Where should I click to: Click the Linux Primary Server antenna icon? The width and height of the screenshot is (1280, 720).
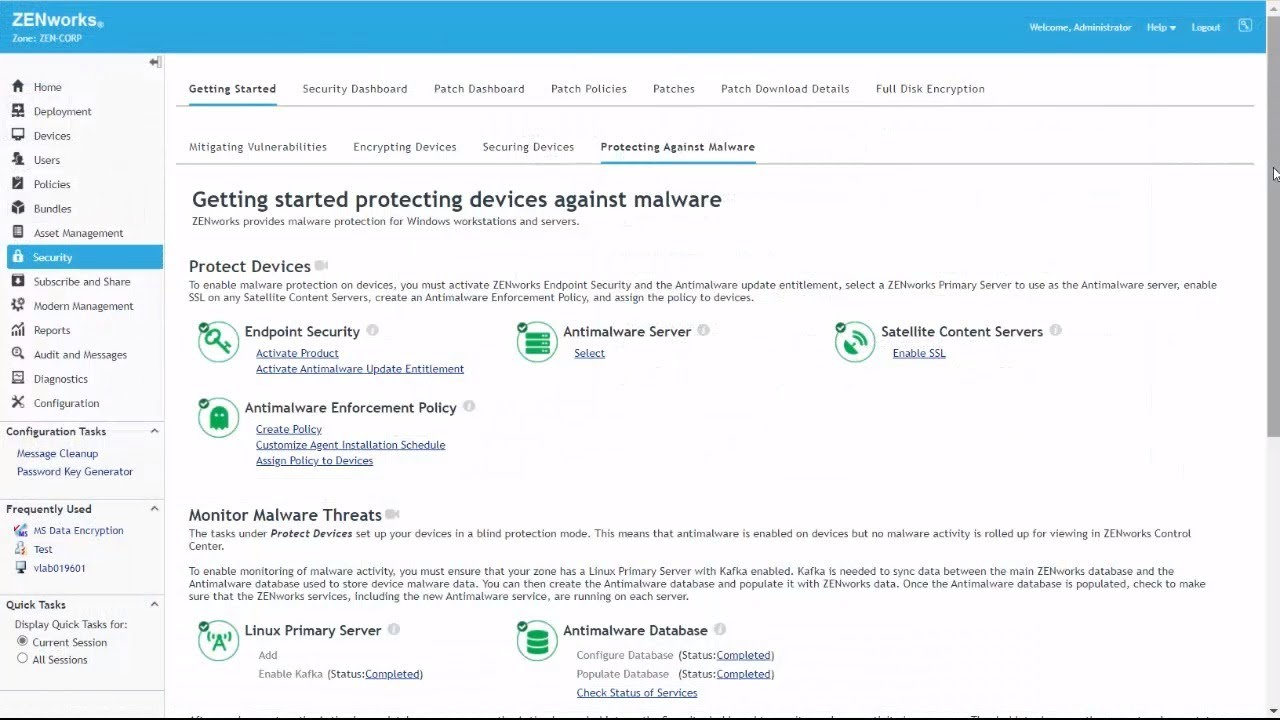click(218, 641)
